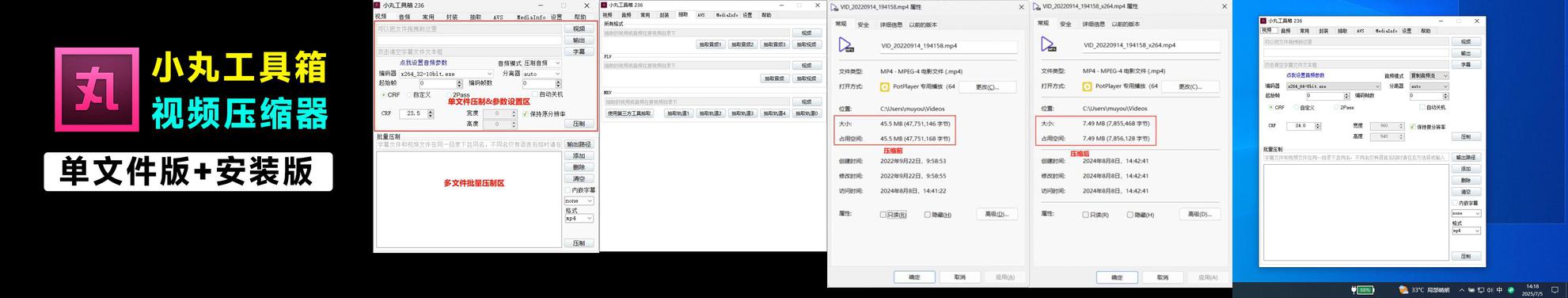Select 自定义 radio in x264_32-10bit toolbox window
The width and height of the screenshot is (1568, 298).
(409, 94)
